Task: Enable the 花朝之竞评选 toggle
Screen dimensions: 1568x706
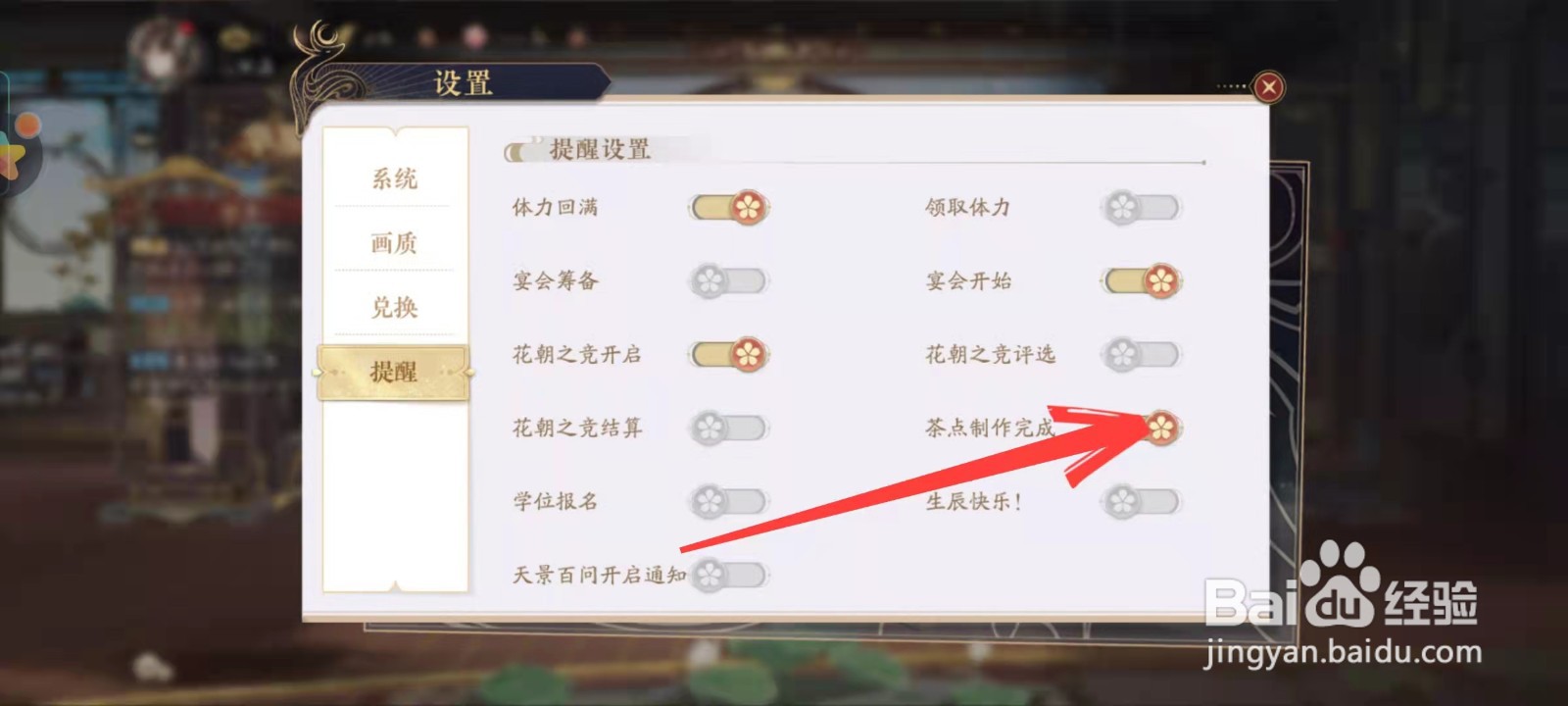Action: point(1141,354)
